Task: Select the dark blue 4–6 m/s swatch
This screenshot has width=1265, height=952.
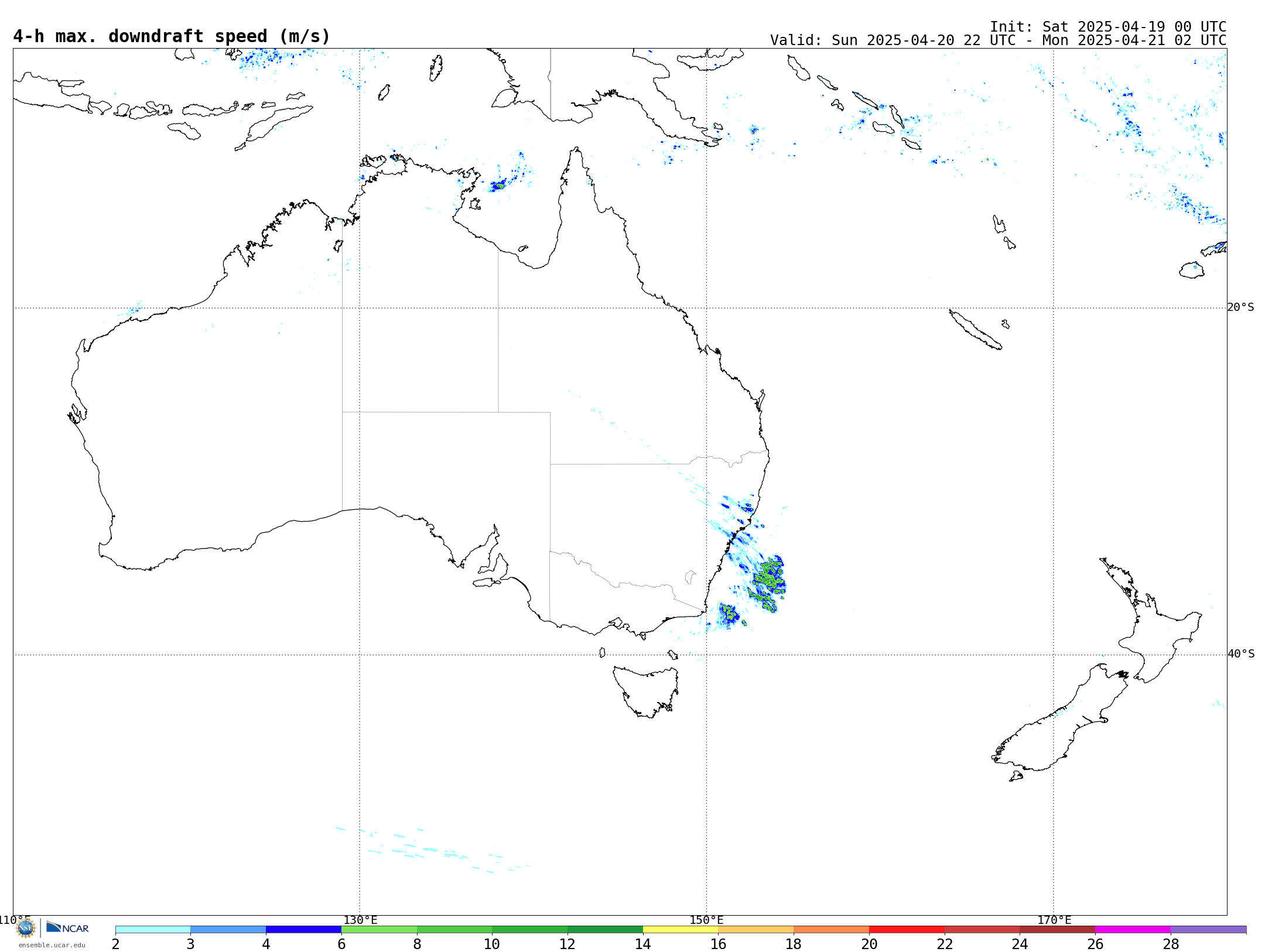Action: pyautogui.click(x=304, y=930)
